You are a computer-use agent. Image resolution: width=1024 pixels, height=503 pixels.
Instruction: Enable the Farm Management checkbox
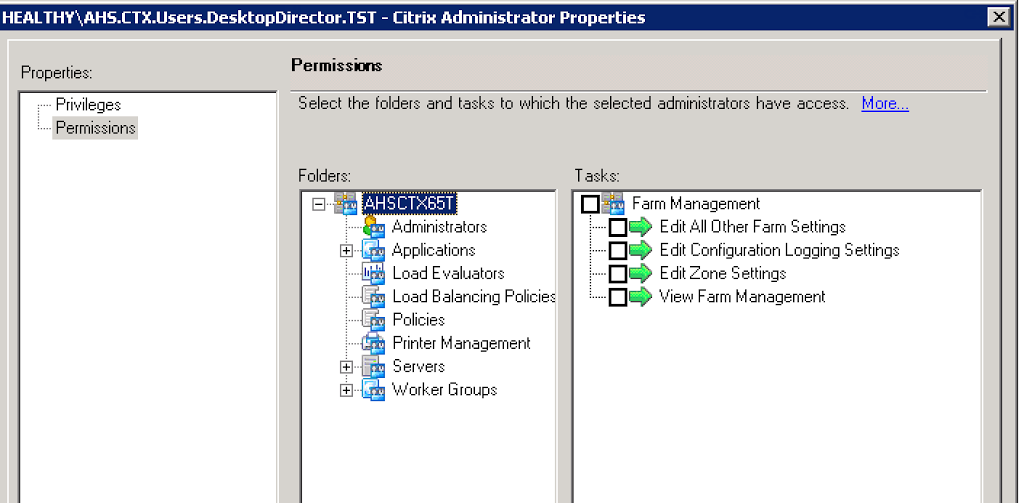(590, 204)
